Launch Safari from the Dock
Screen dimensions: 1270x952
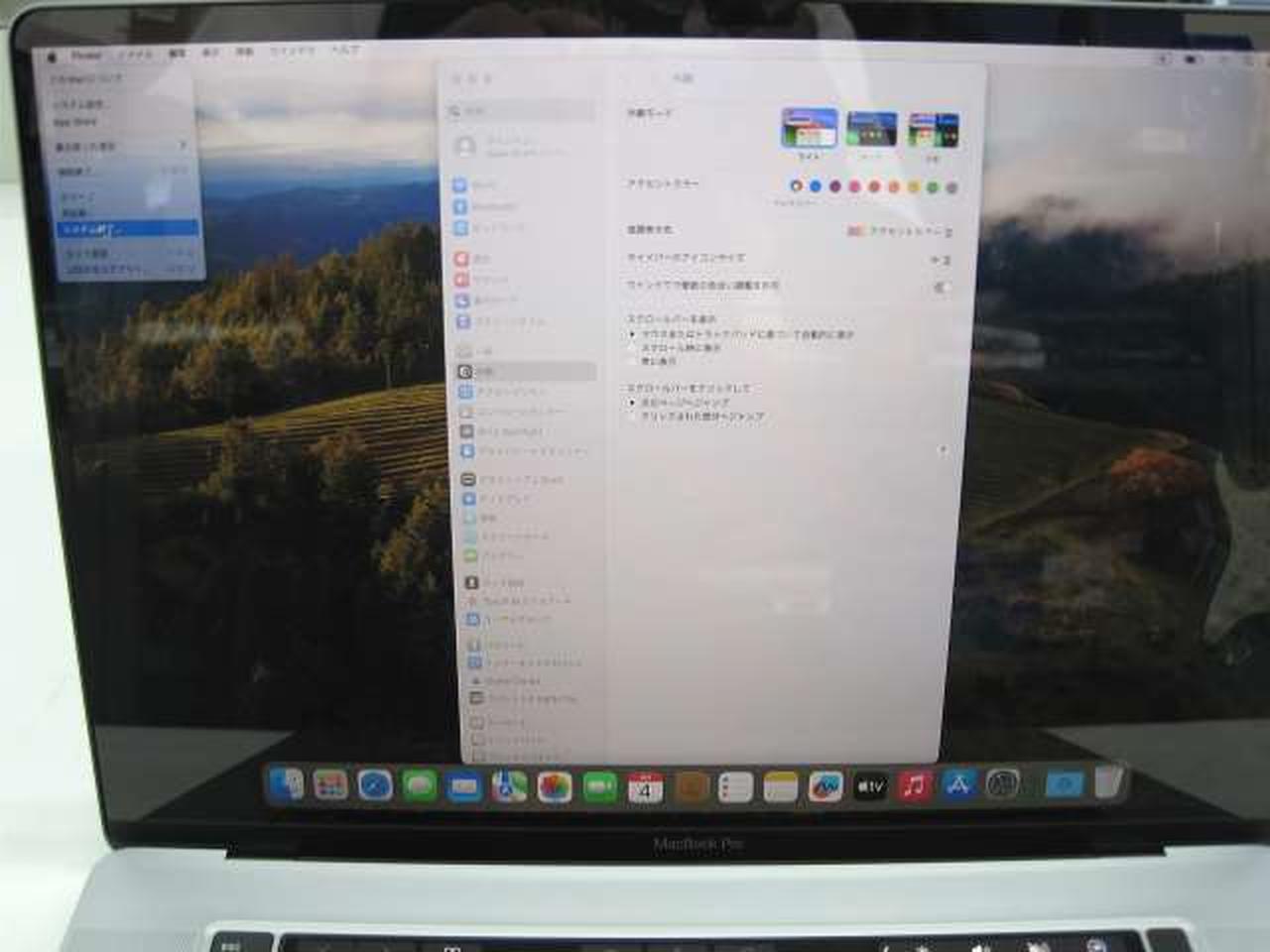click(x=375, y=785)
